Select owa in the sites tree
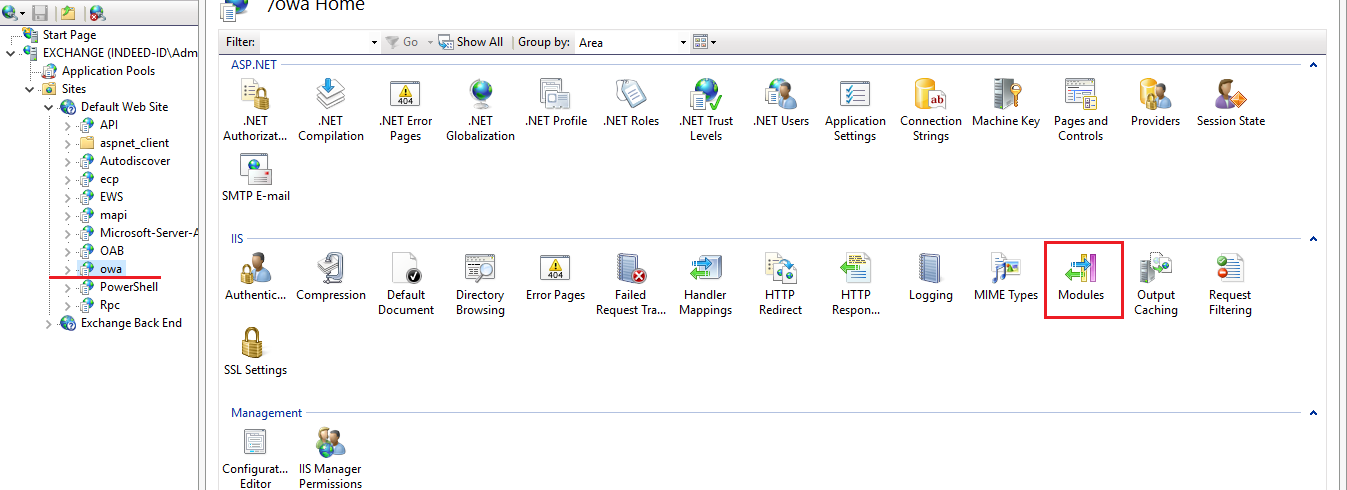Image resolution: width=1347 pixels, height=490 pixels. (110, 269)
